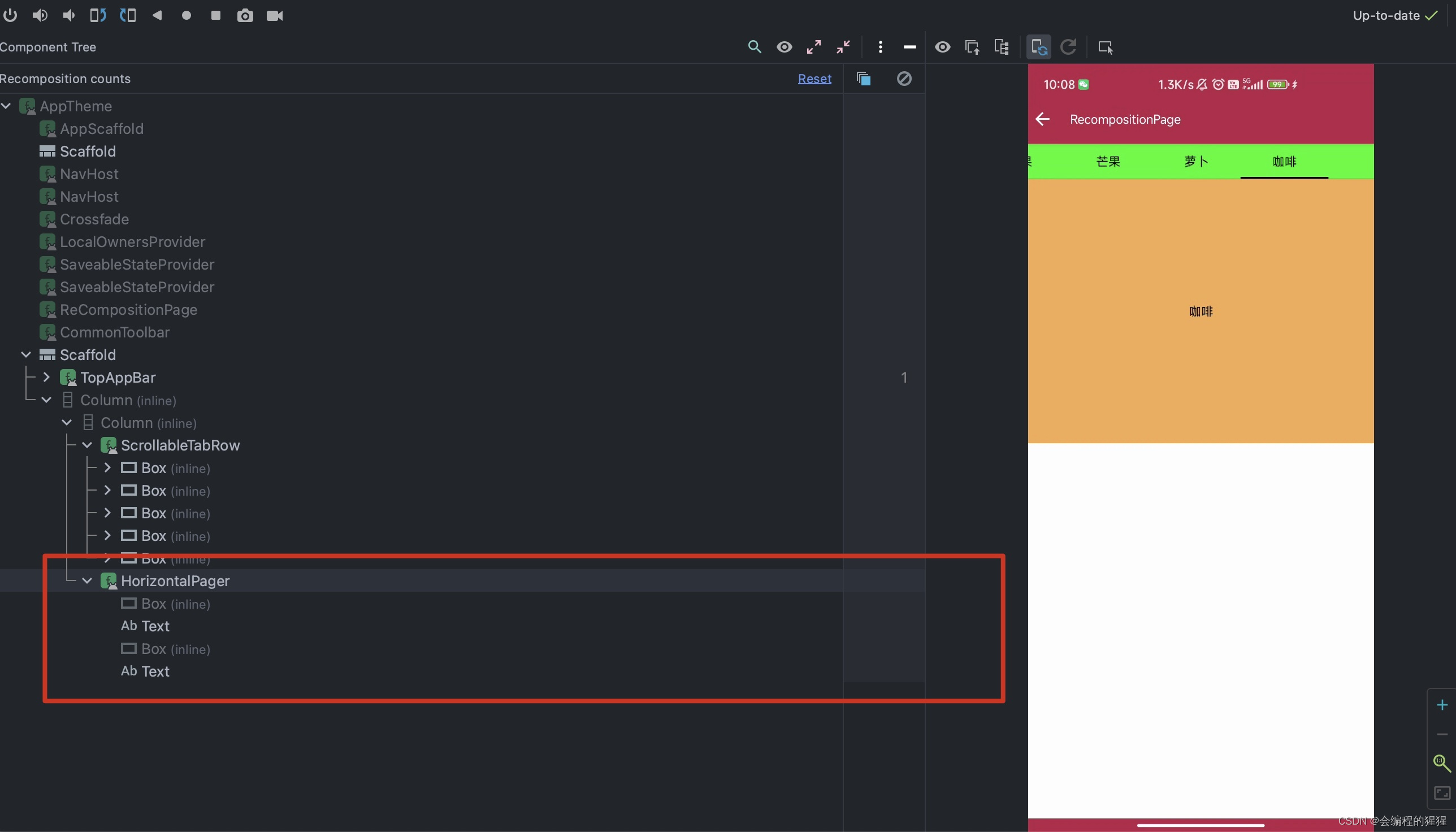The width and height of the screenshot is (1456, 832).
Task: Collapse the ScrollableTabRow node
Action: 88,445
